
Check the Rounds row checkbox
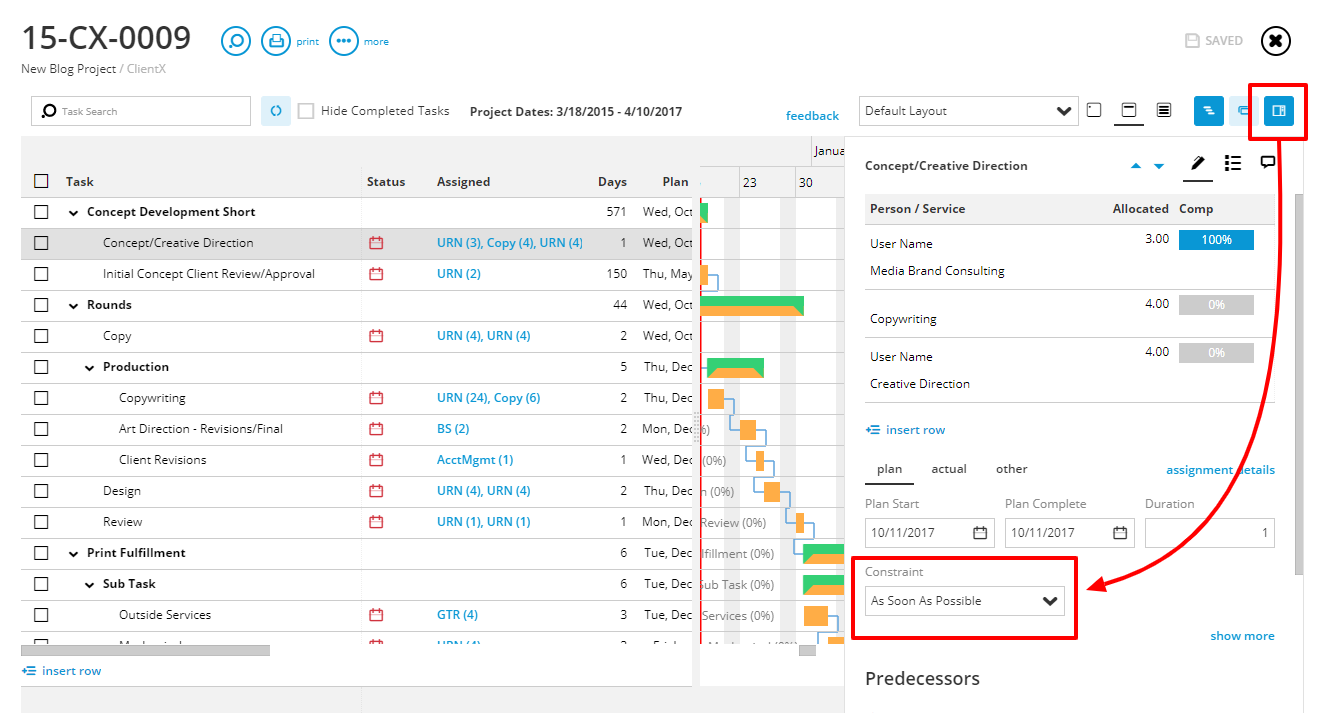tap(41, 305)
